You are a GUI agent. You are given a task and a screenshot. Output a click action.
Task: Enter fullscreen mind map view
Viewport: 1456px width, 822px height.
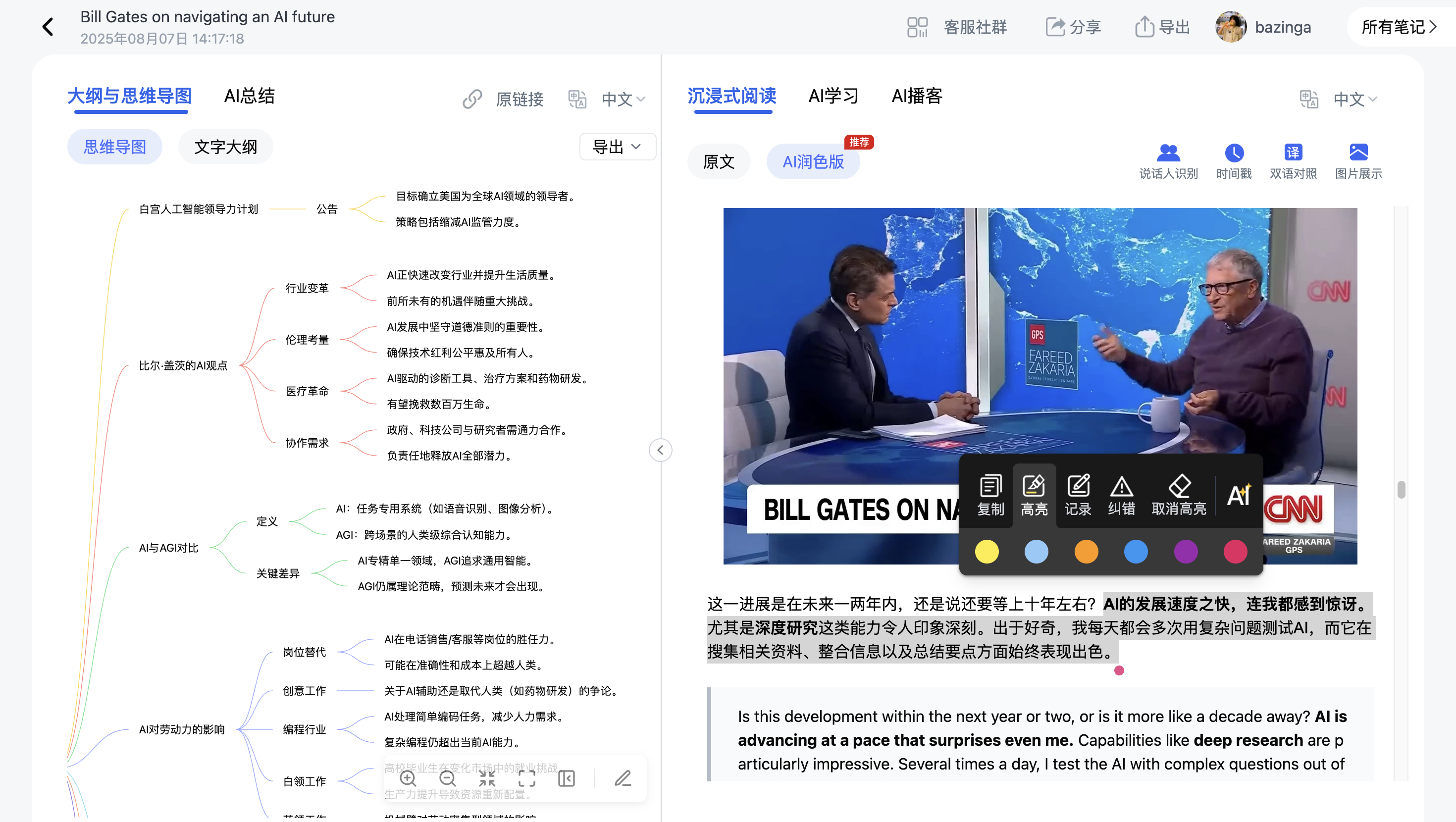point(527,778)
